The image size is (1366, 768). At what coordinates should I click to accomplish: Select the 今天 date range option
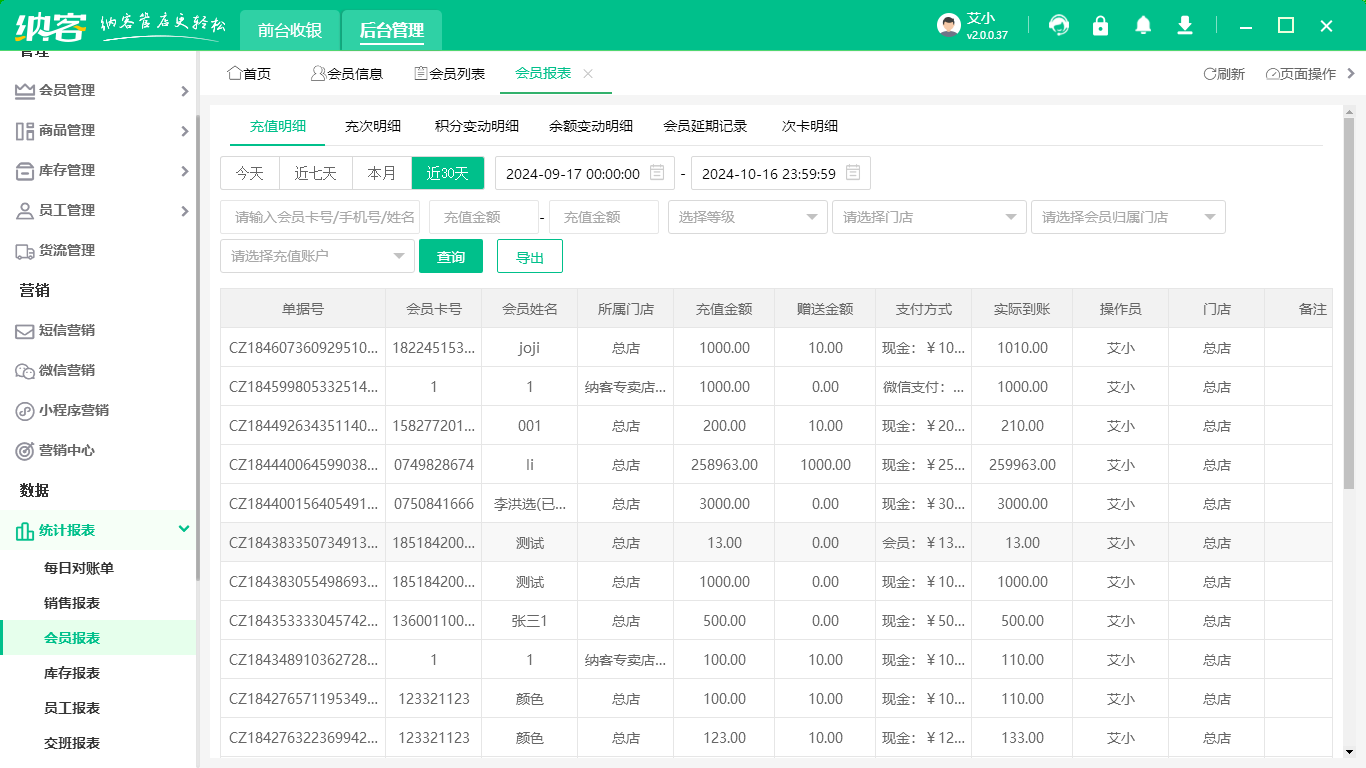coord(250,173)
